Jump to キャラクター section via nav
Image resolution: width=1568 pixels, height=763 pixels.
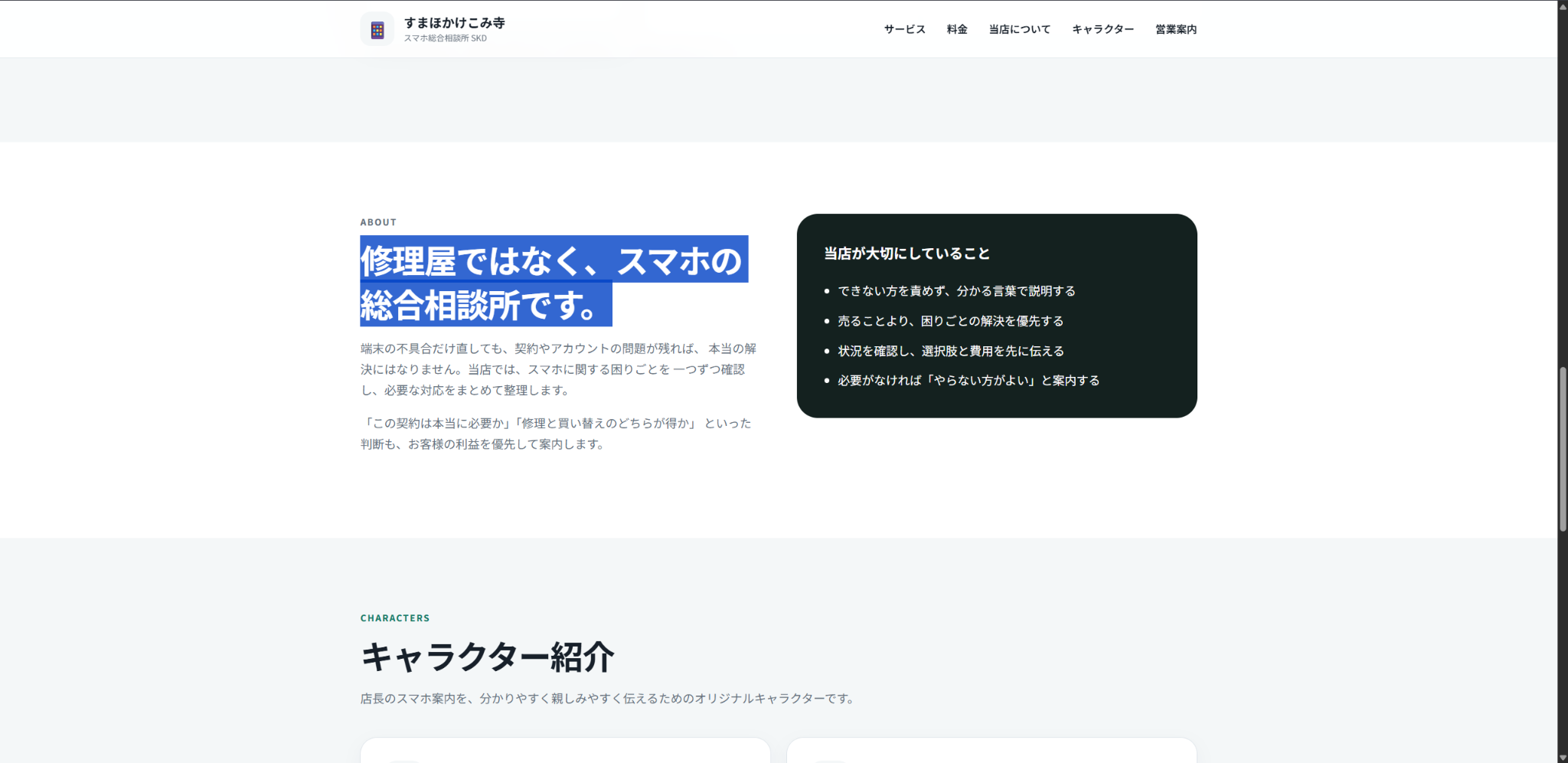pos(1102,29)
